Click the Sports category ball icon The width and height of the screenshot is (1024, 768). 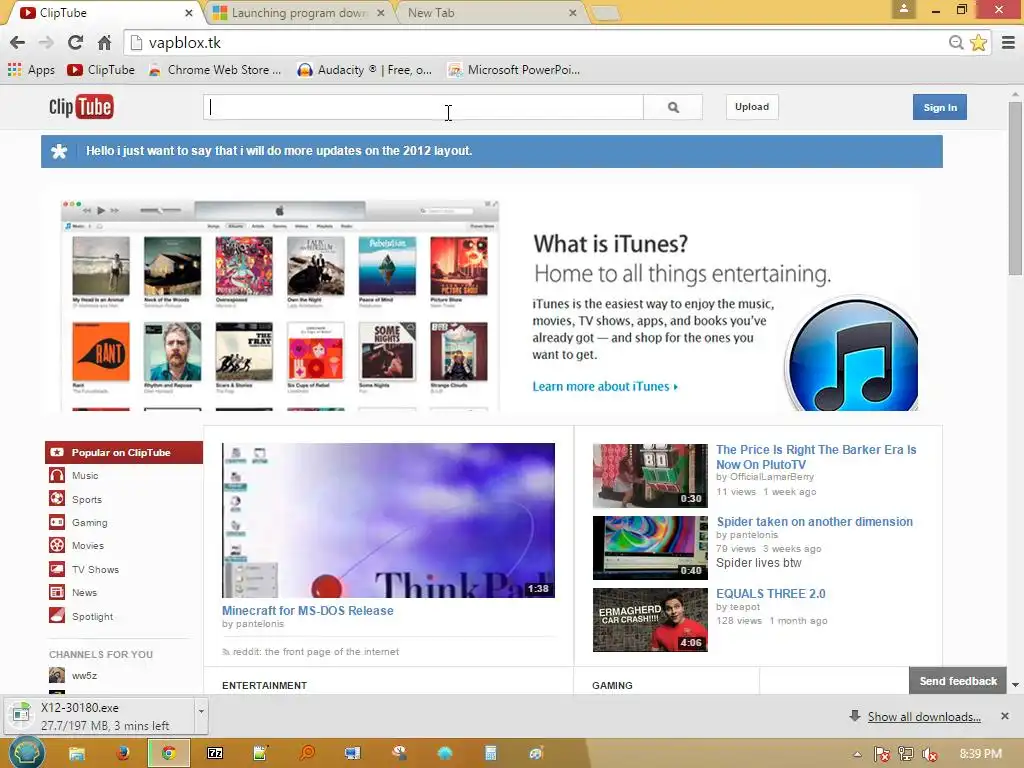(57, 499)
